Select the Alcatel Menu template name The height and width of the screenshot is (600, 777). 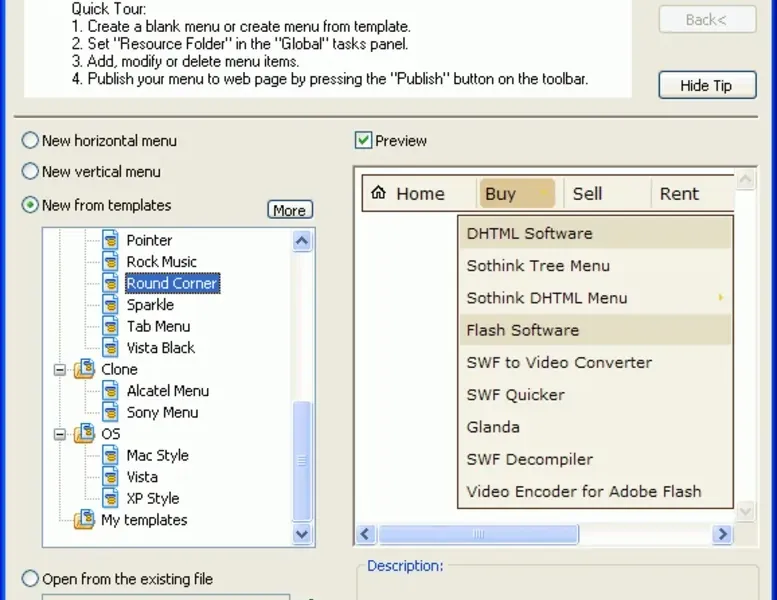pyautogui.click(x=168, y=391)
